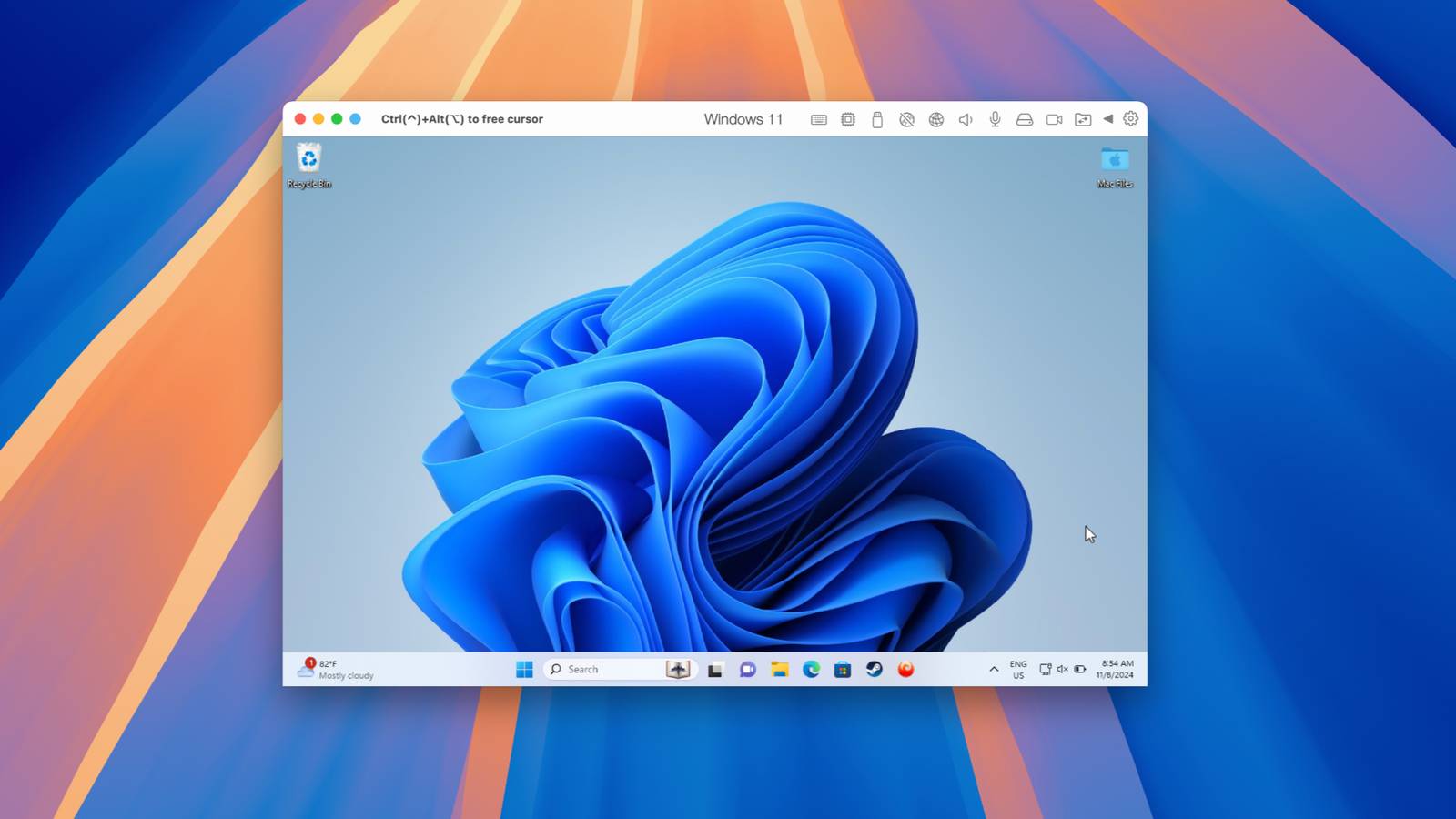Open the Windows Start menu
1456x819 pixels.
(524, 670)
